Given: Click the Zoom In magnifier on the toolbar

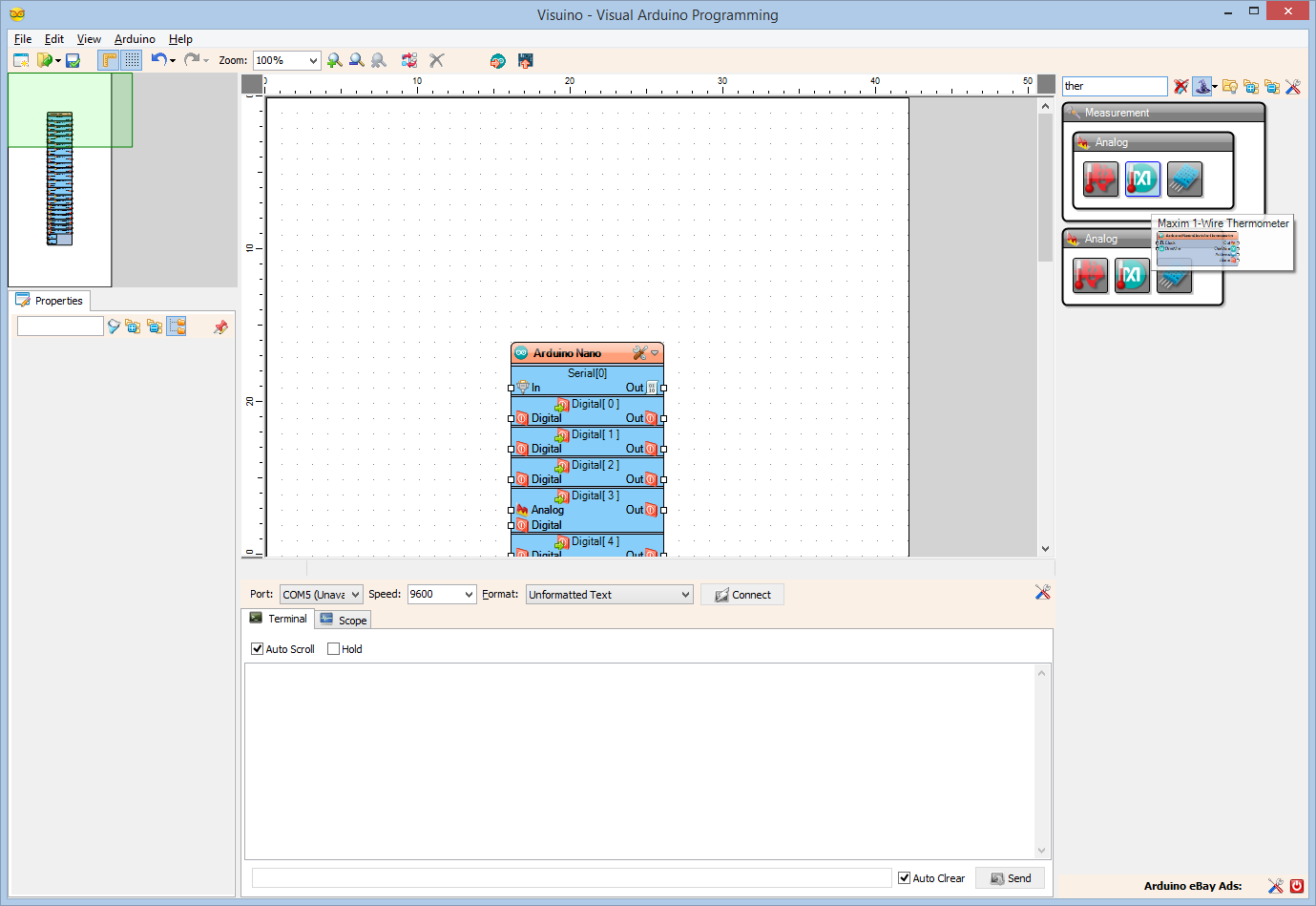Looking at the screenshot, I should point(334,60).
